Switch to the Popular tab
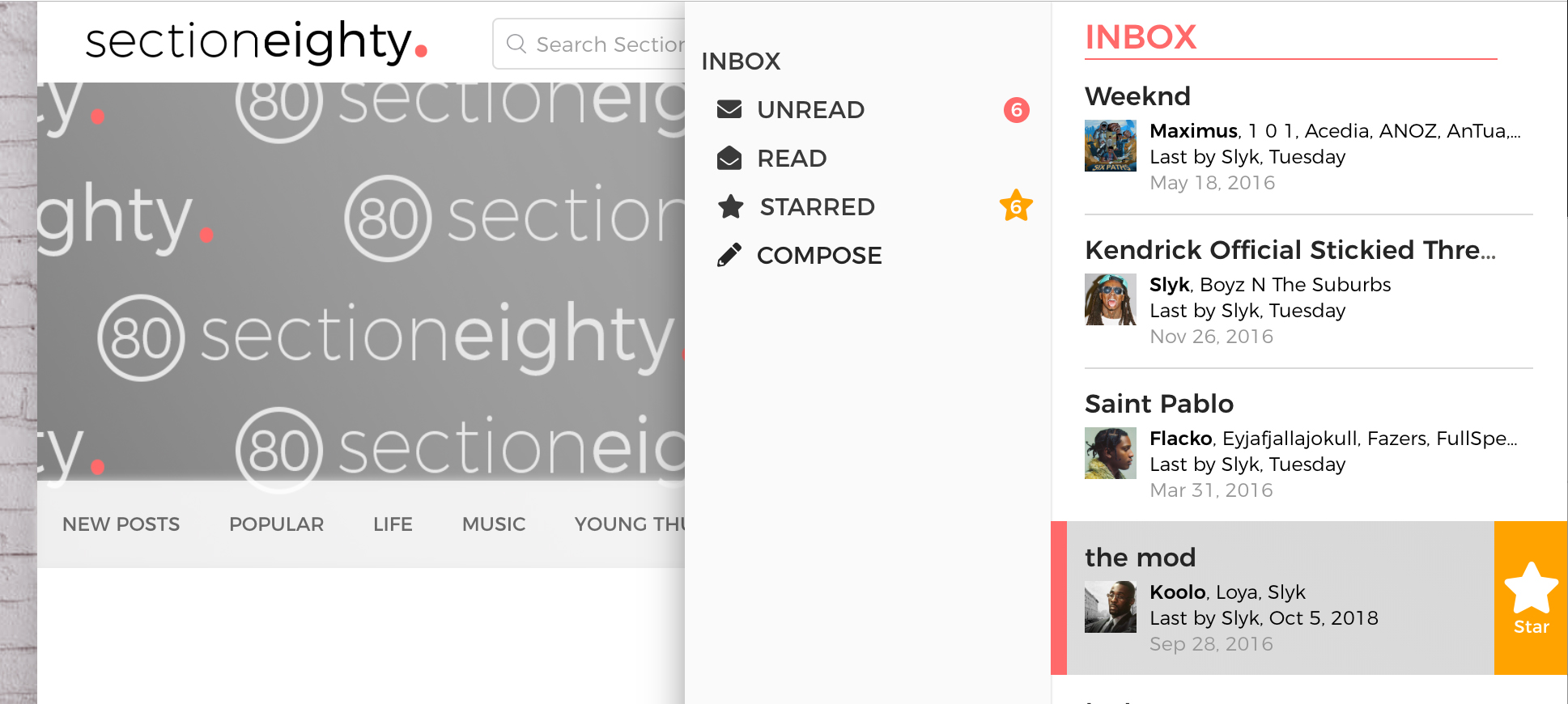Viewport: 1568px width, 704px height. pos(276,524)
